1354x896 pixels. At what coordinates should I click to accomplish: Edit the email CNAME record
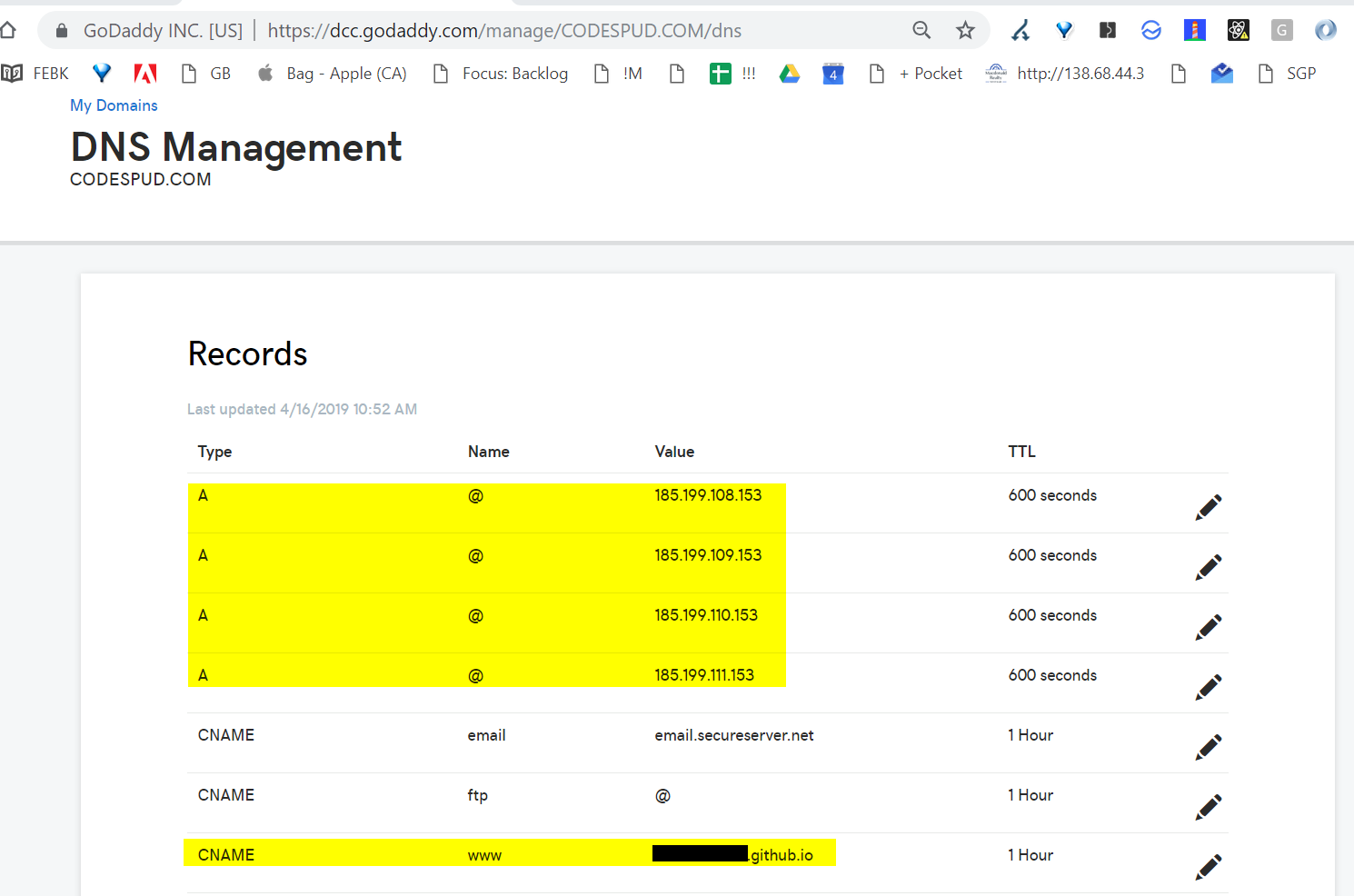[x=1209, y=747]
